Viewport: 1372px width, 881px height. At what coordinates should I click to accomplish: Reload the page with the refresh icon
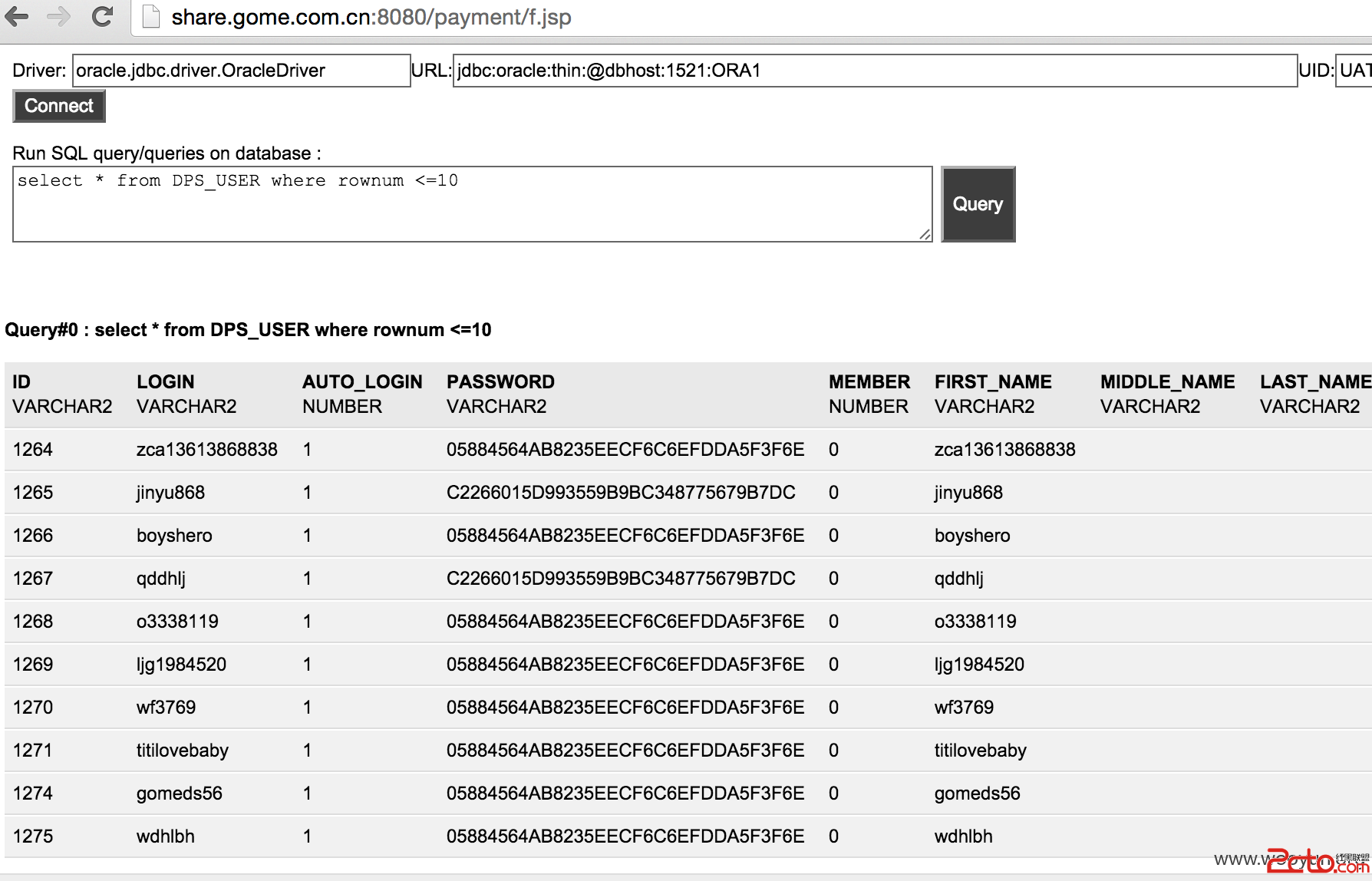tap(102, 16)
